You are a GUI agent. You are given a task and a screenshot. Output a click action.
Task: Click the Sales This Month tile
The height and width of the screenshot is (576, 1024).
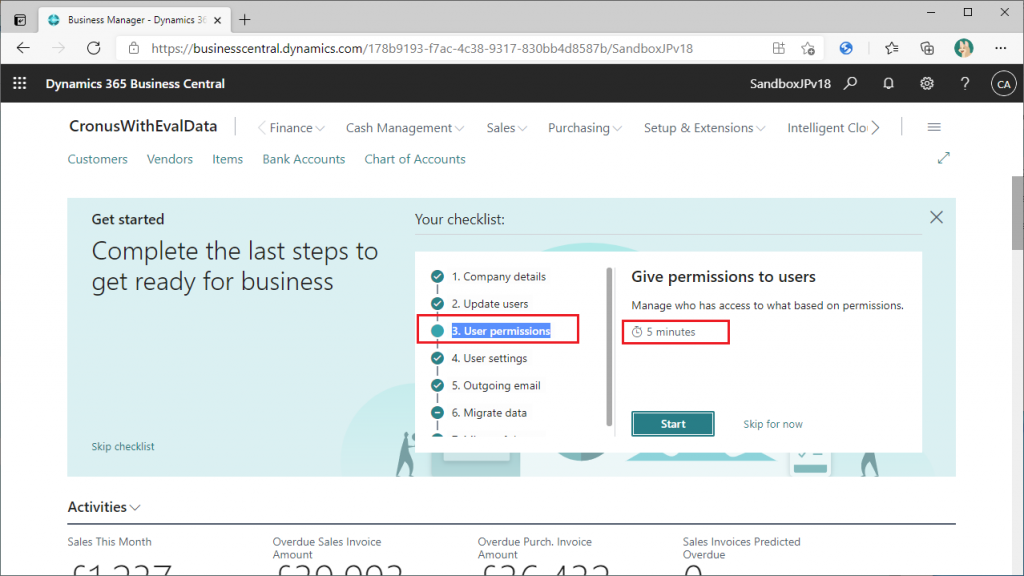(120, 555)
